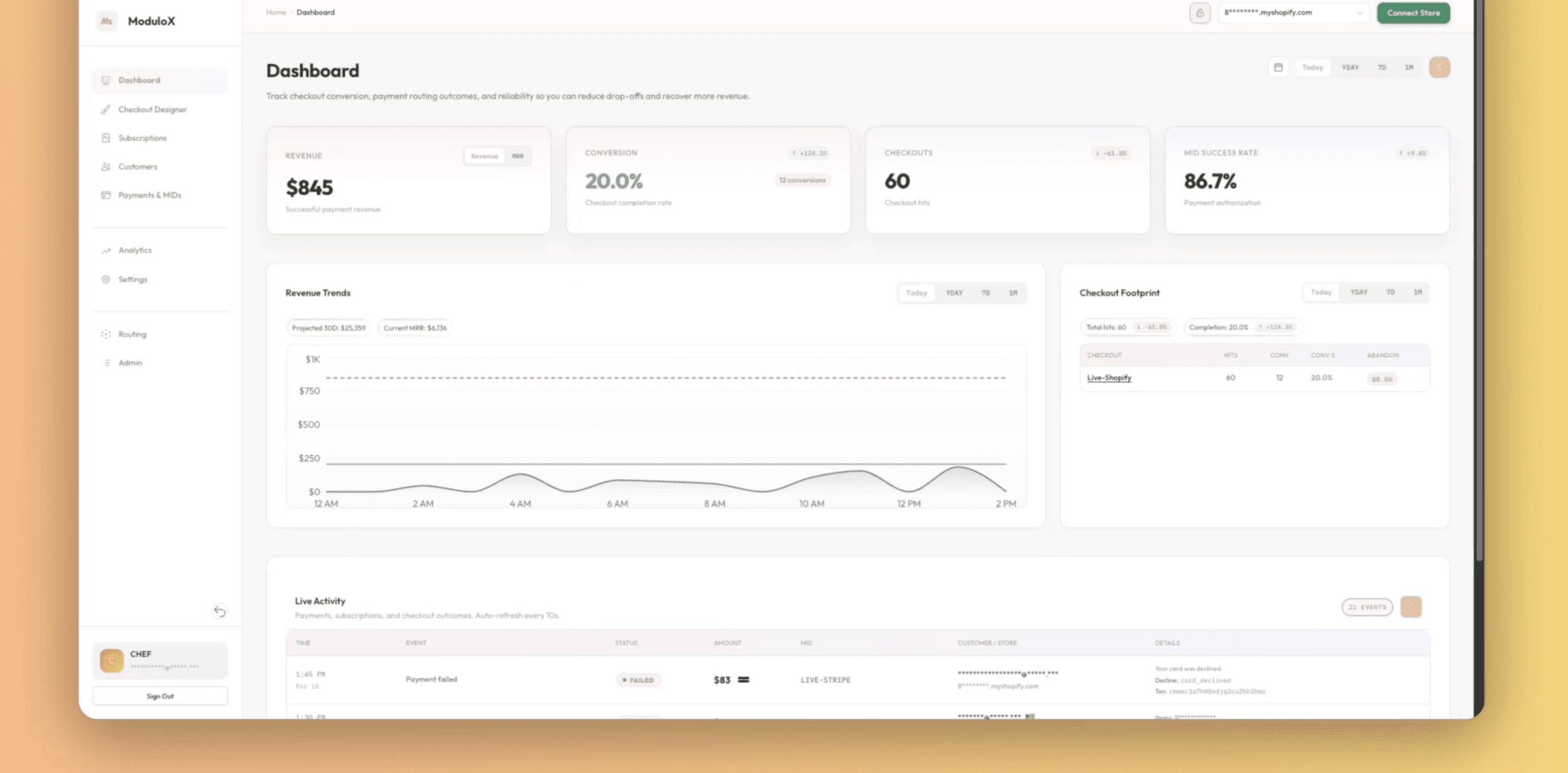Open the Customers section
1568x773 pixels.
pos(137,166)
